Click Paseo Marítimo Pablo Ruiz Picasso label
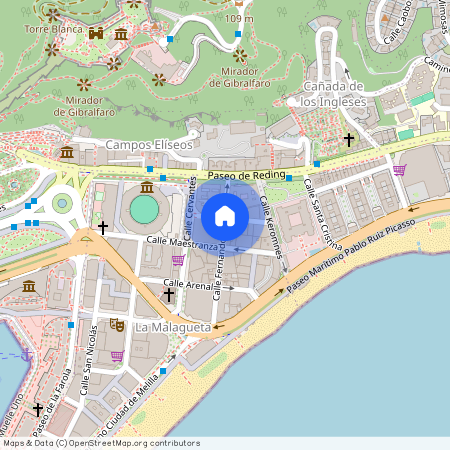 351,256
